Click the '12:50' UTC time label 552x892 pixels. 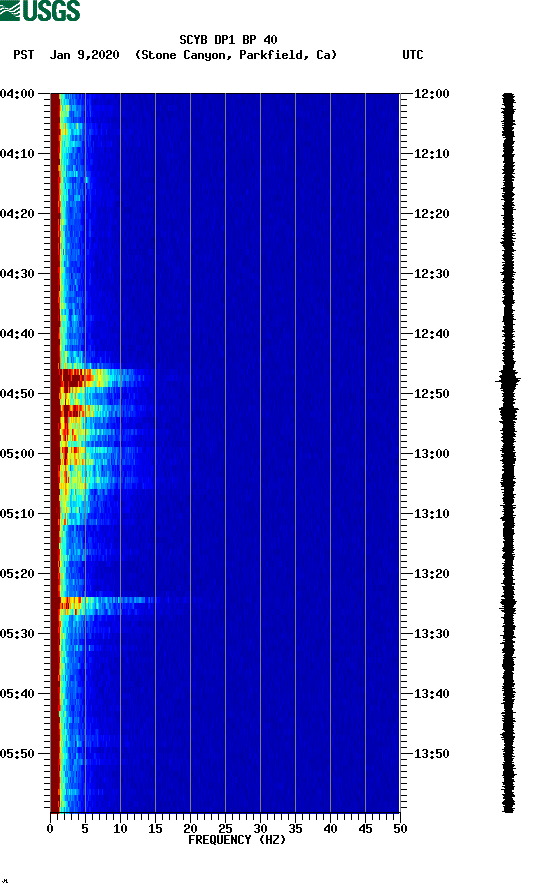[431, 394]
